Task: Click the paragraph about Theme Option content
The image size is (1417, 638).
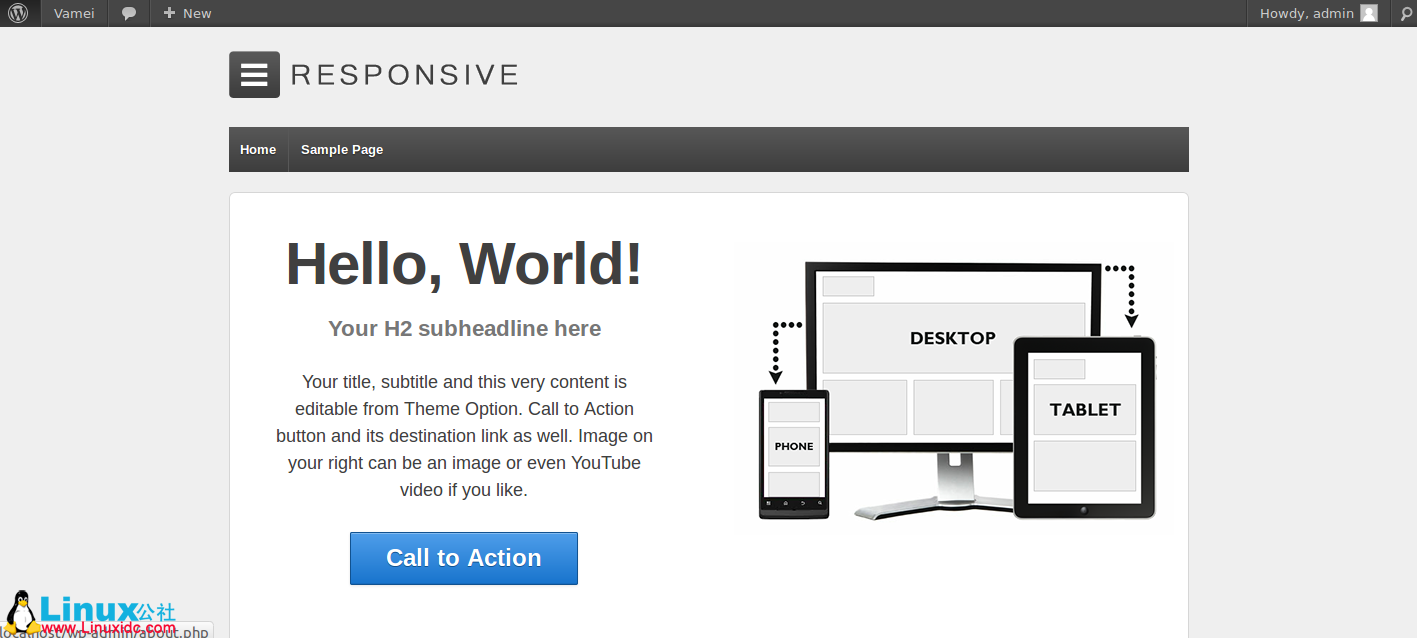Action: [x=464, y=436]
